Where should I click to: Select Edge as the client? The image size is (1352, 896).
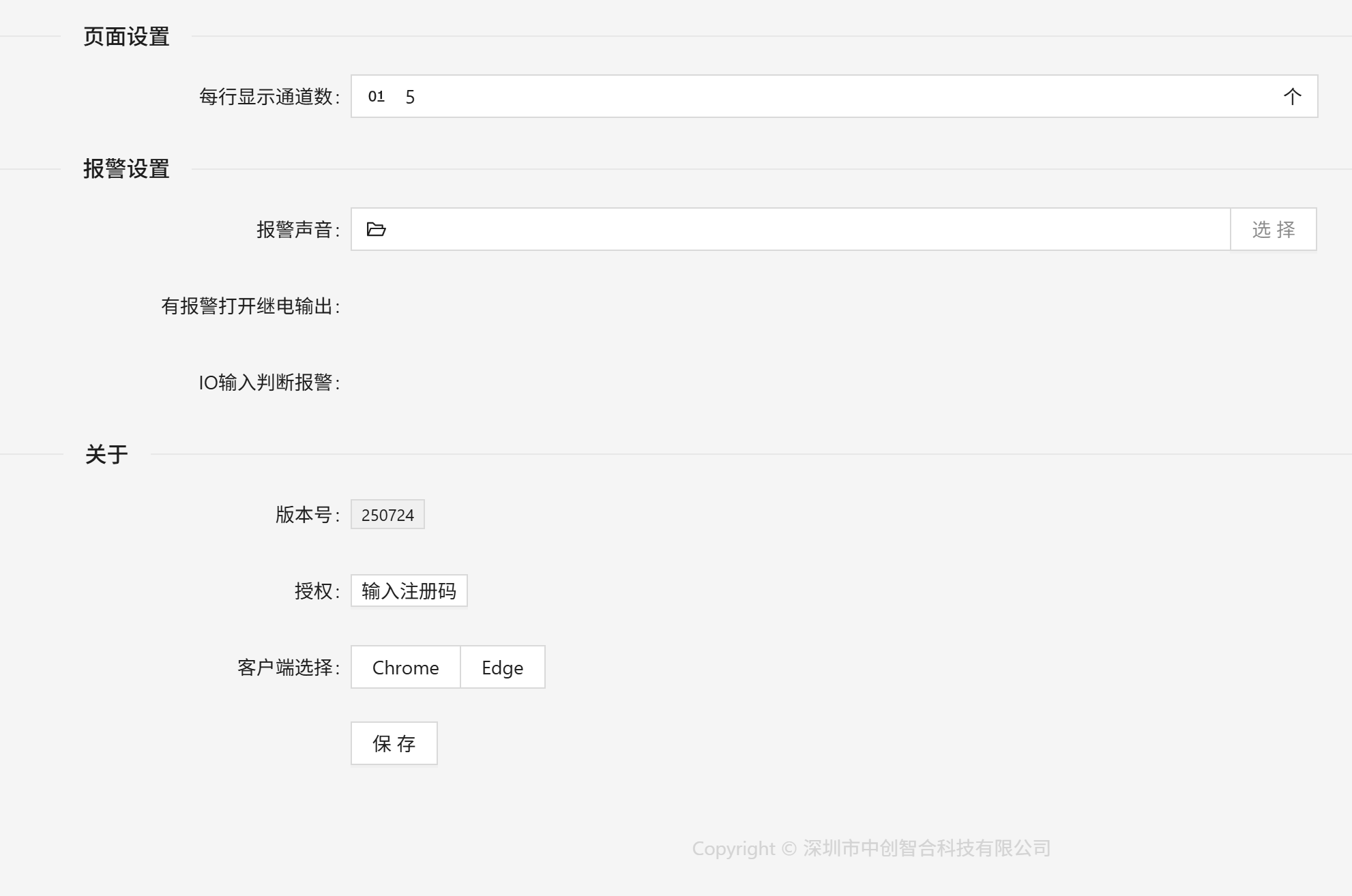click(x=502, y=668)
